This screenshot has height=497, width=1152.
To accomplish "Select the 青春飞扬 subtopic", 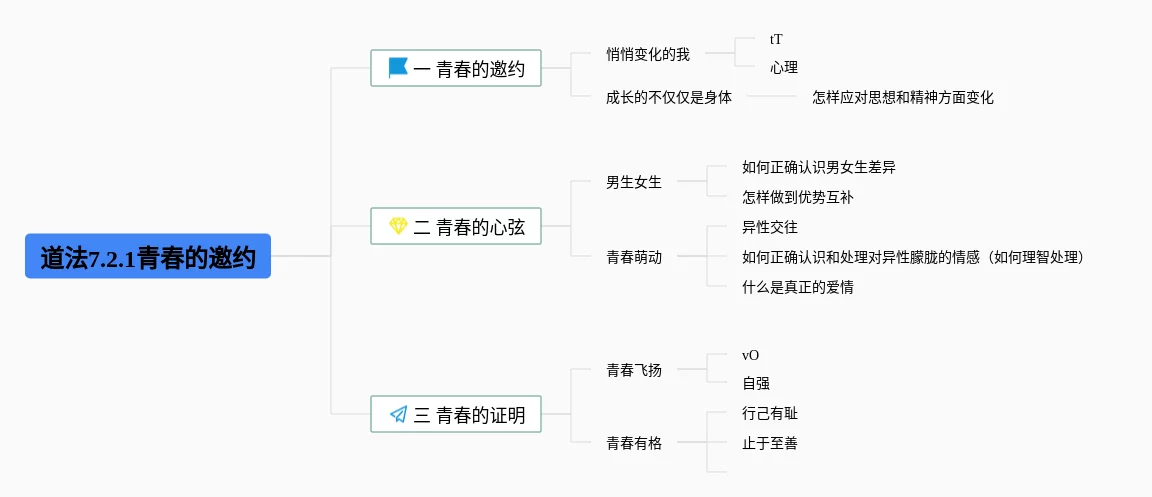I will (x=634, y=370).
